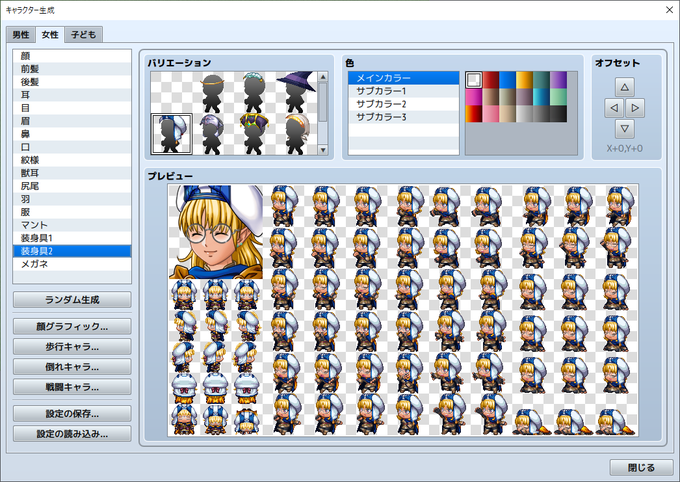
Task: Pick the blue color swatch
Action: tap(507, 80)
